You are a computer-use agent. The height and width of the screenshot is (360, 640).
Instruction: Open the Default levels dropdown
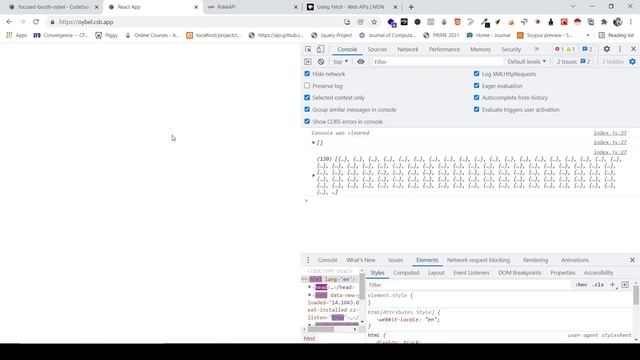pyautogui.click(x=527, y=62)
